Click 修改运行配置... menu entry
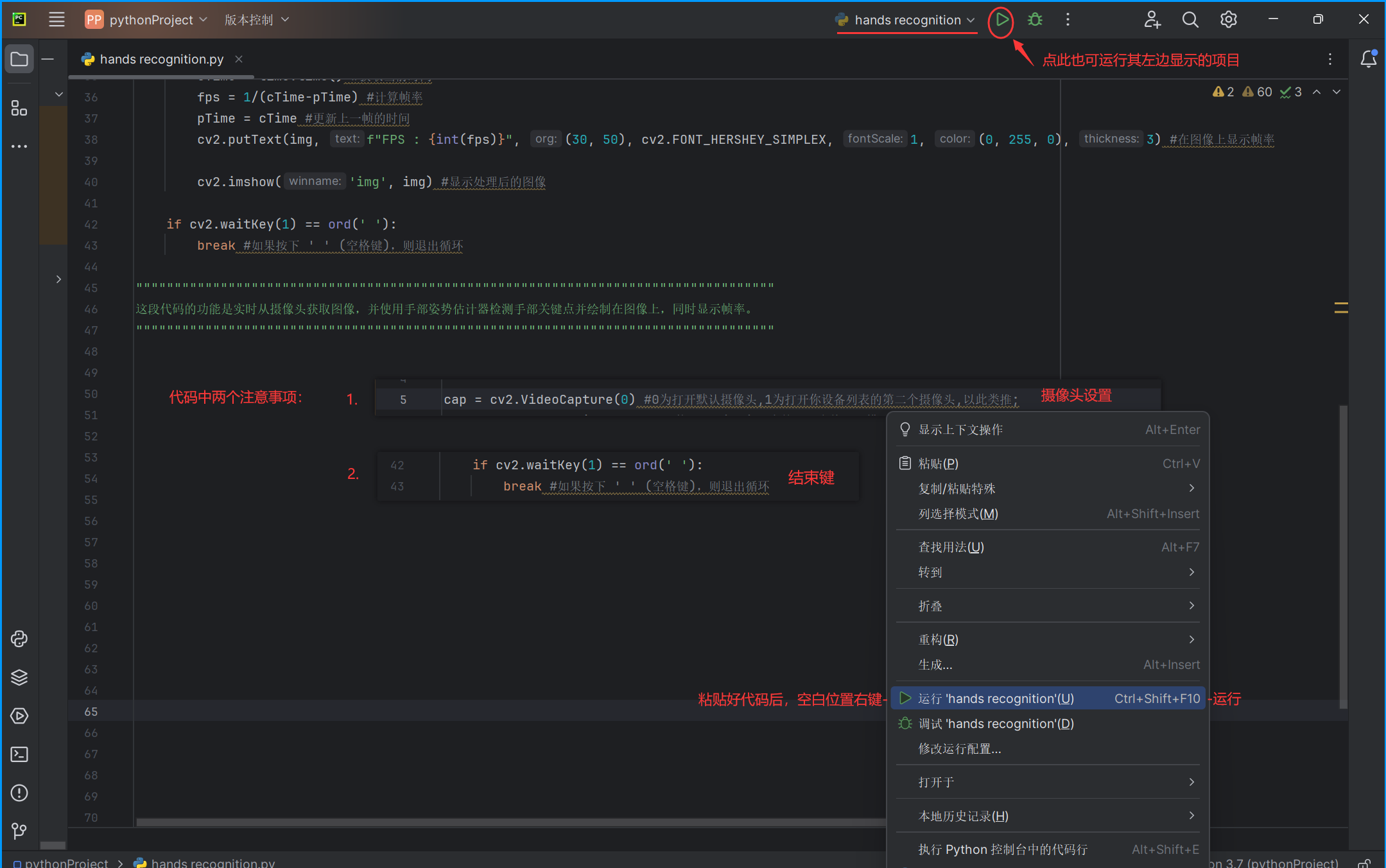1386x868 pixels. 959,749
